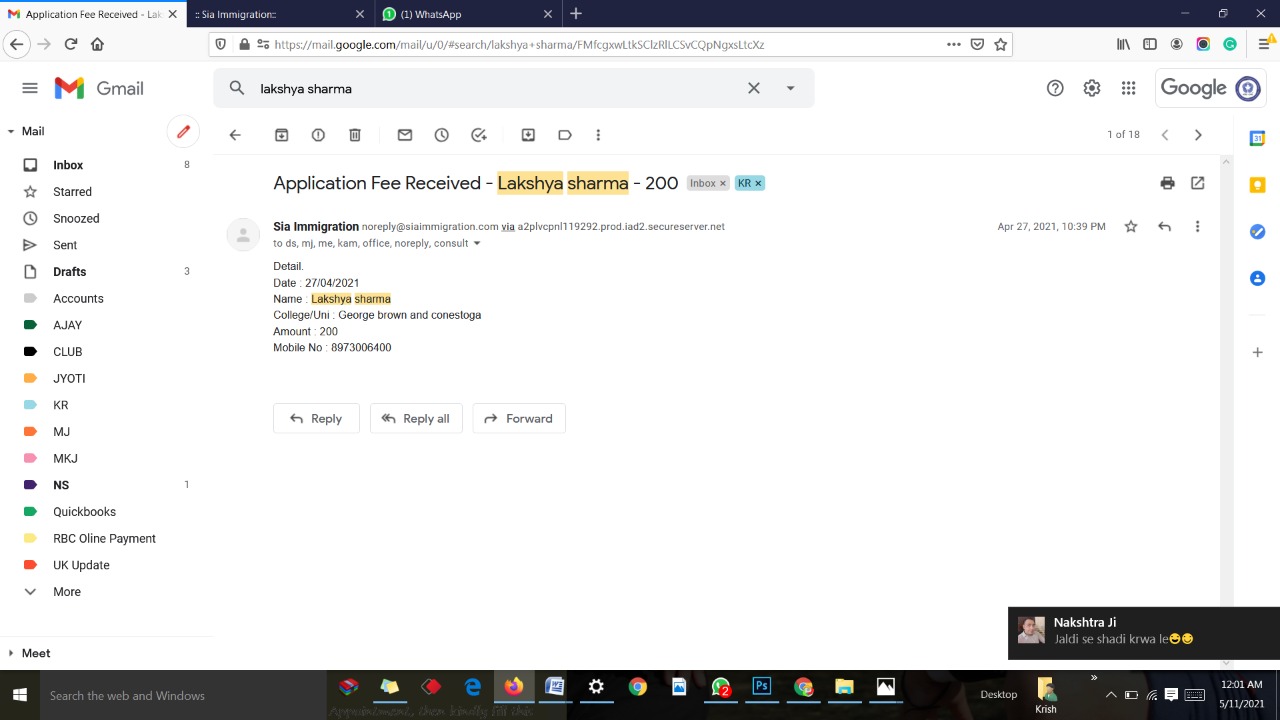Open Google apps grid
Screen dimensions: 1280x720
[x=1128, y=88]
